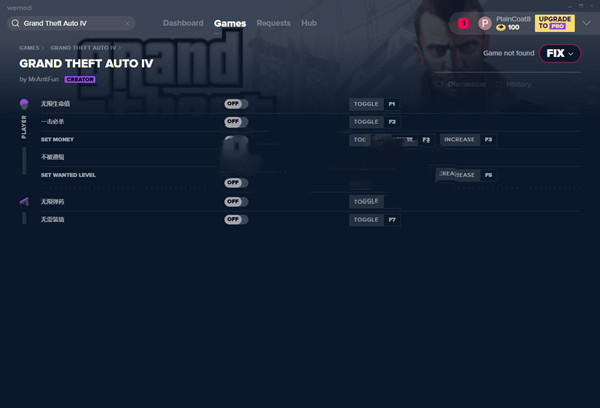Switch to the Dashboard tab

(x=183, y=23)
